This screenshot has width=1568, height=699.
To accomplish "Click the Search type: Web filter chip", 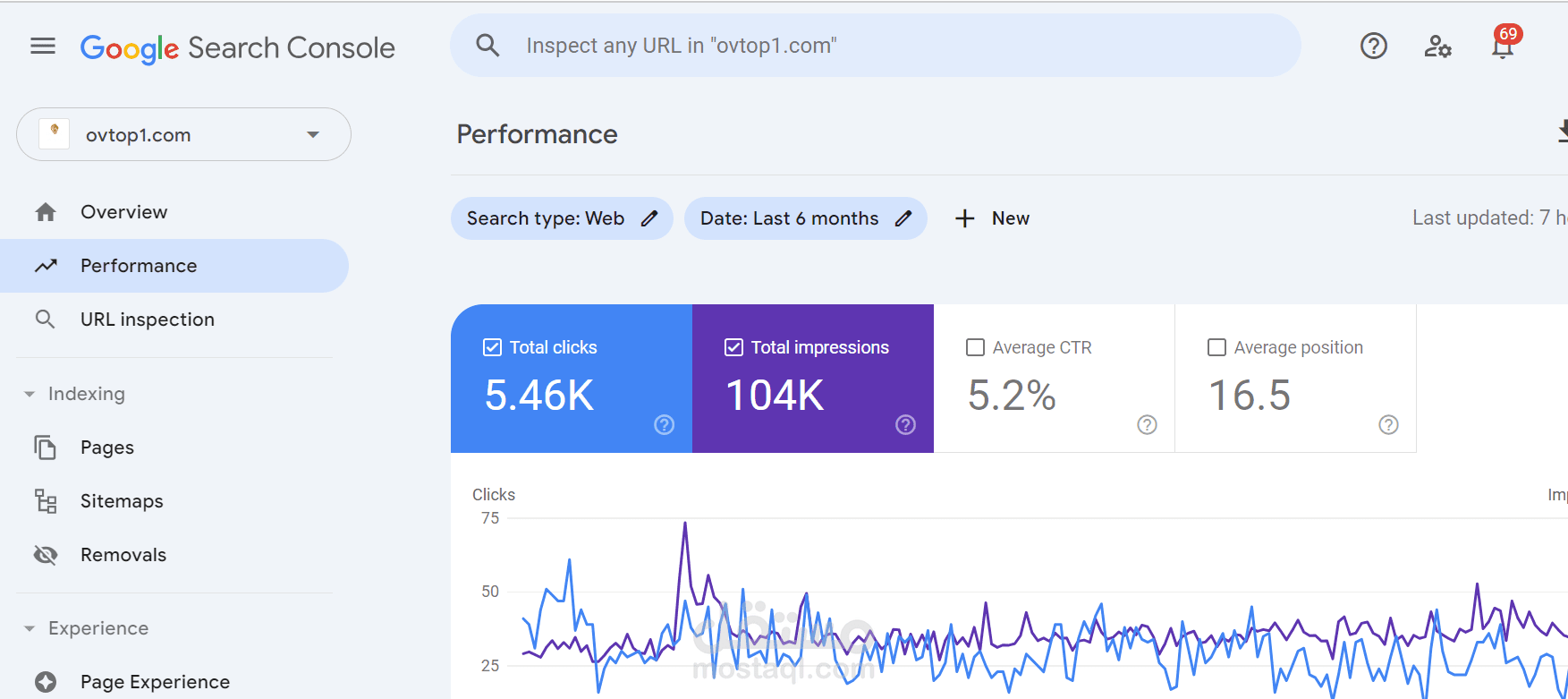I will (562, 218).
